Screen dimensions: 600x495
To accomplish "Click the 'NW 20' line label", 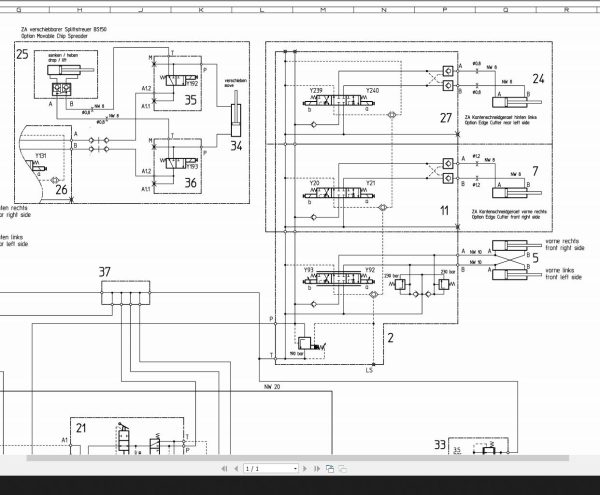I will [272, 387].
